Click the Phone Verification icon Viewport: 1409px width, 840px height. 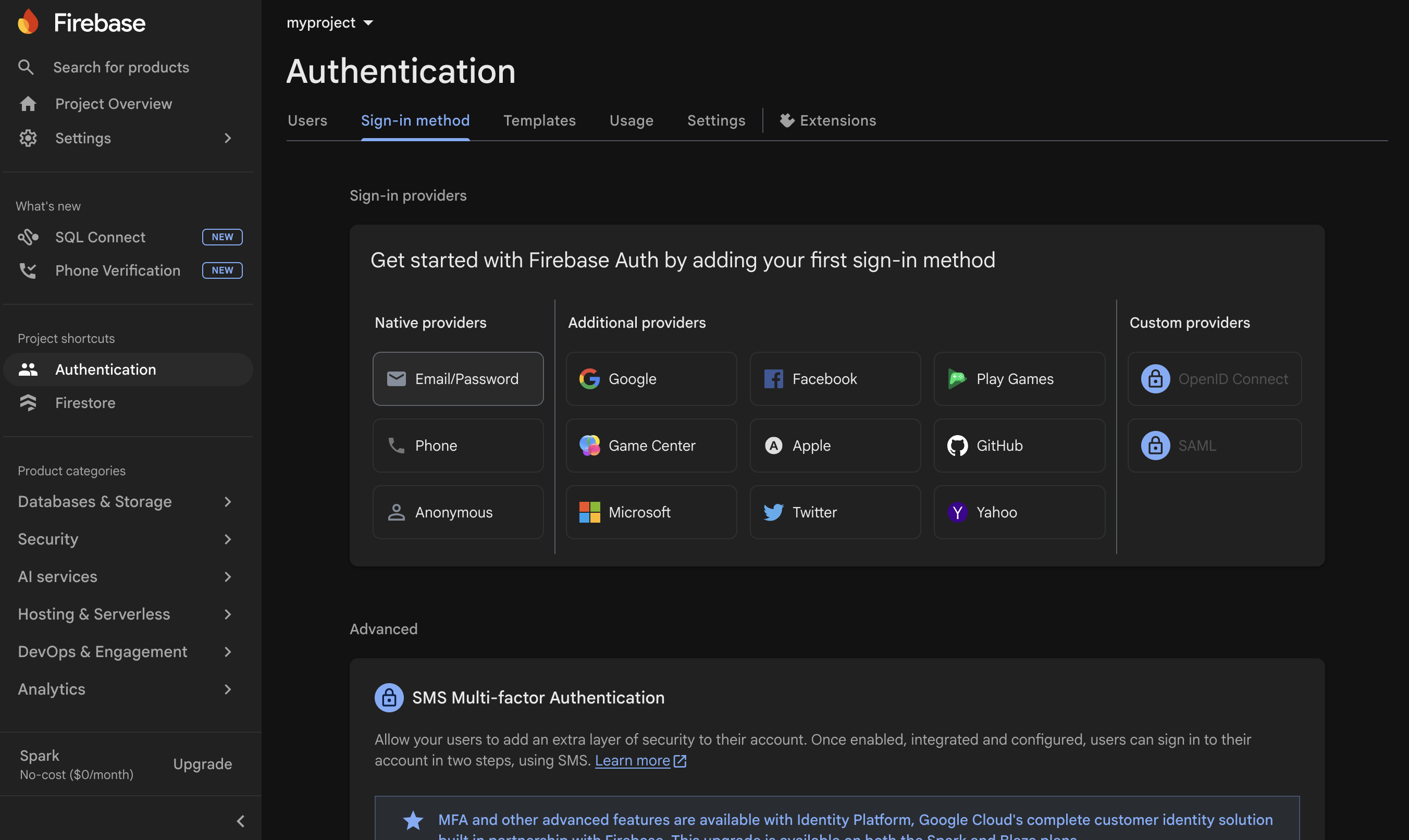[28, 270]
